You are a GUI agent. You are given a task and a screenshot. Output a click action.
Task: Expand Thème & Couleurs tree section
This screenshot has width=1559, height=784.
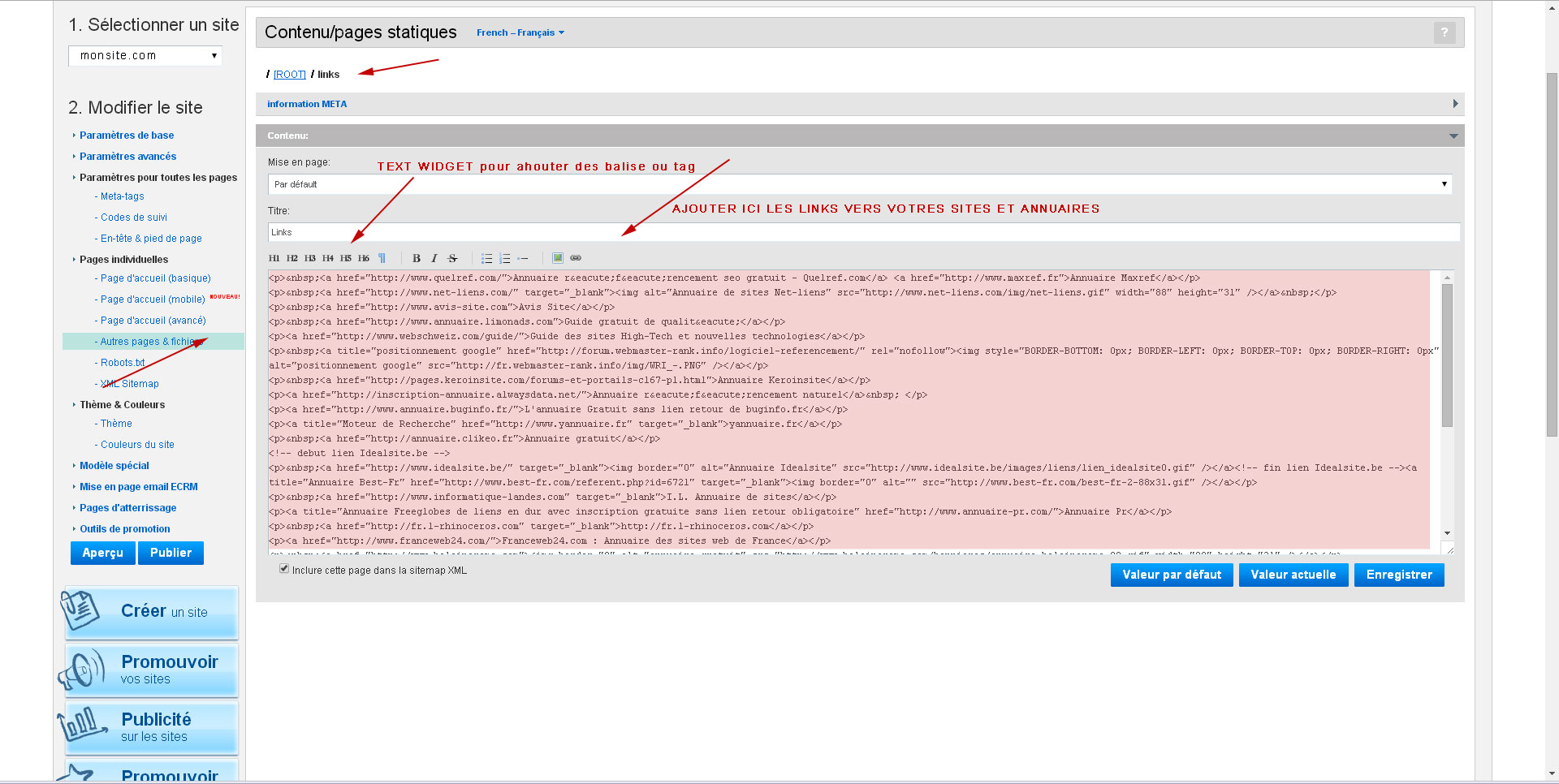(x=122, y=404)
